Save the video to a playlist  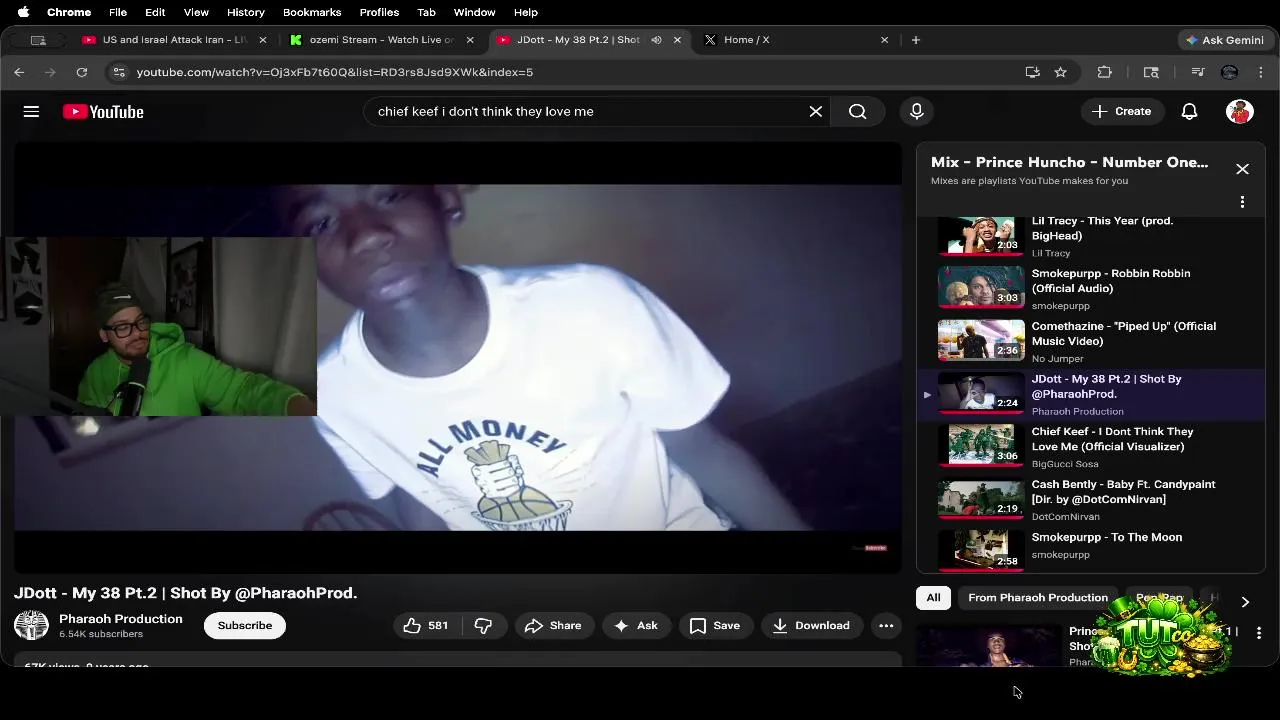(715, 625)
